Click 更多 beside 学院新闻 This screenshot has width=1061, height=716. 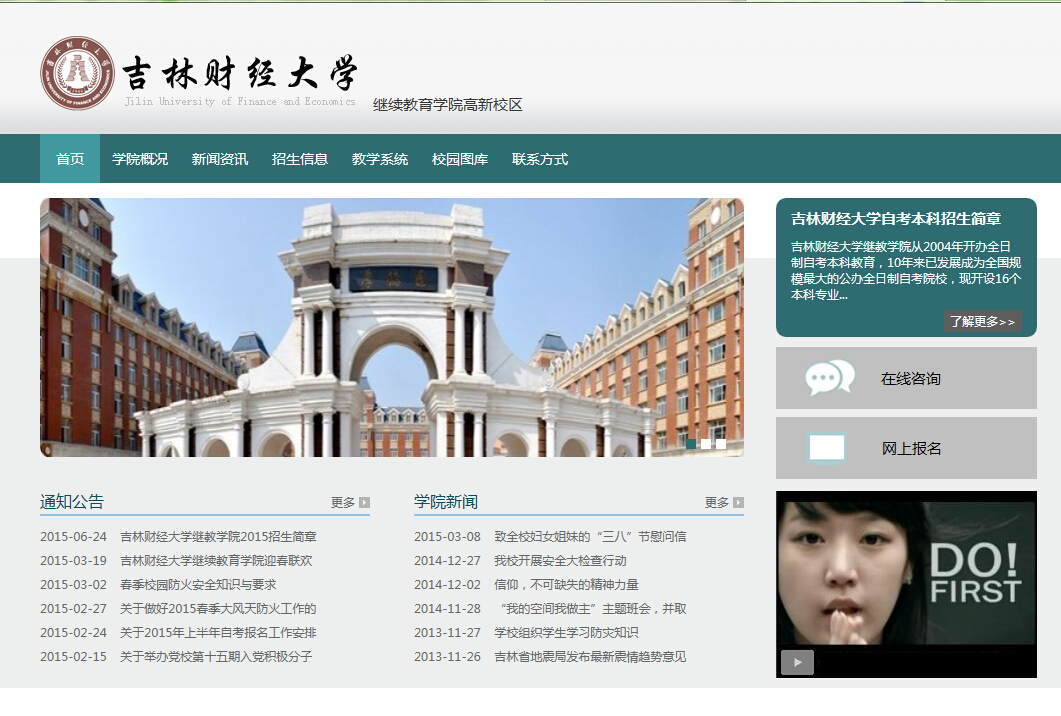(717, 503)
